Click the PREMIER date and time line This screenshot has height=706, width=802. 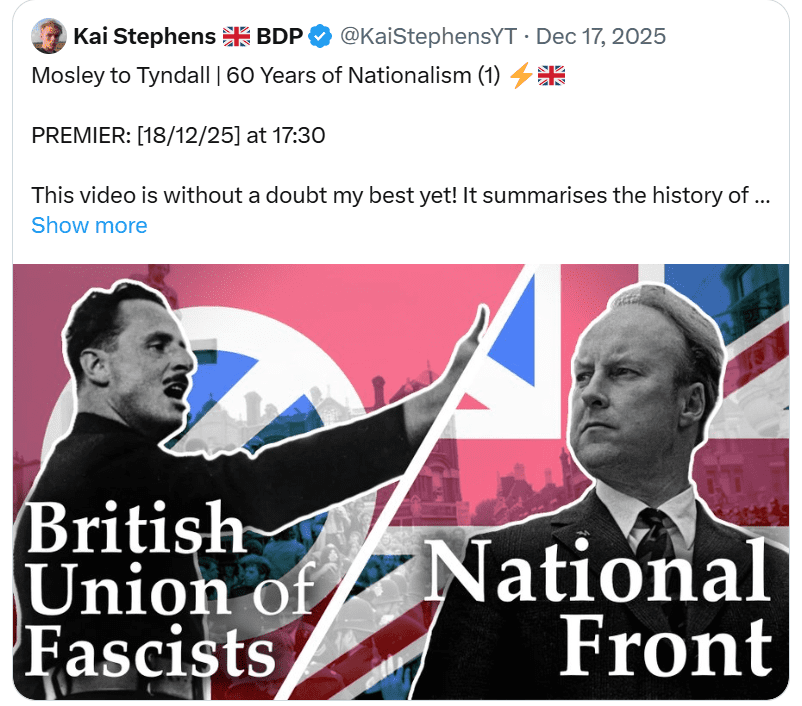178,135
